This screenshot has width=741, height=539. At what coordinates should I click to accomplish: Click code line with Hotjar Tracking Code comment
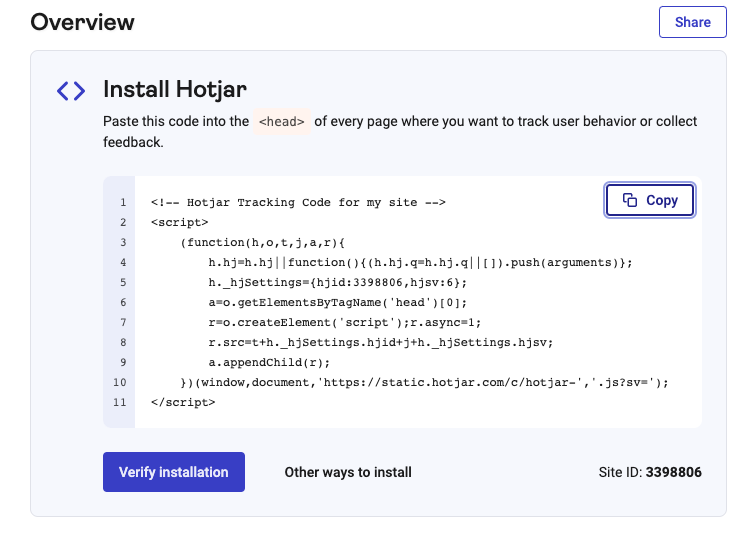point(298,203)
